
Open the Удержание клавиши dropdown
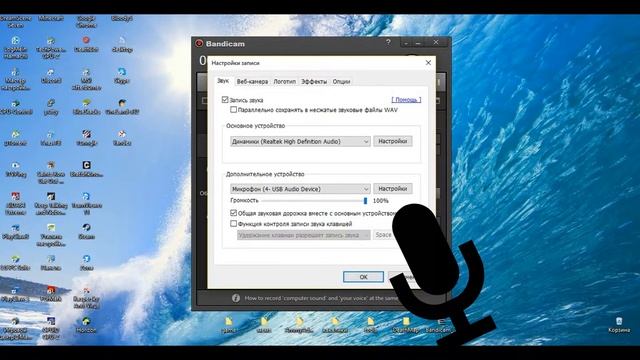tap(304, 235)
